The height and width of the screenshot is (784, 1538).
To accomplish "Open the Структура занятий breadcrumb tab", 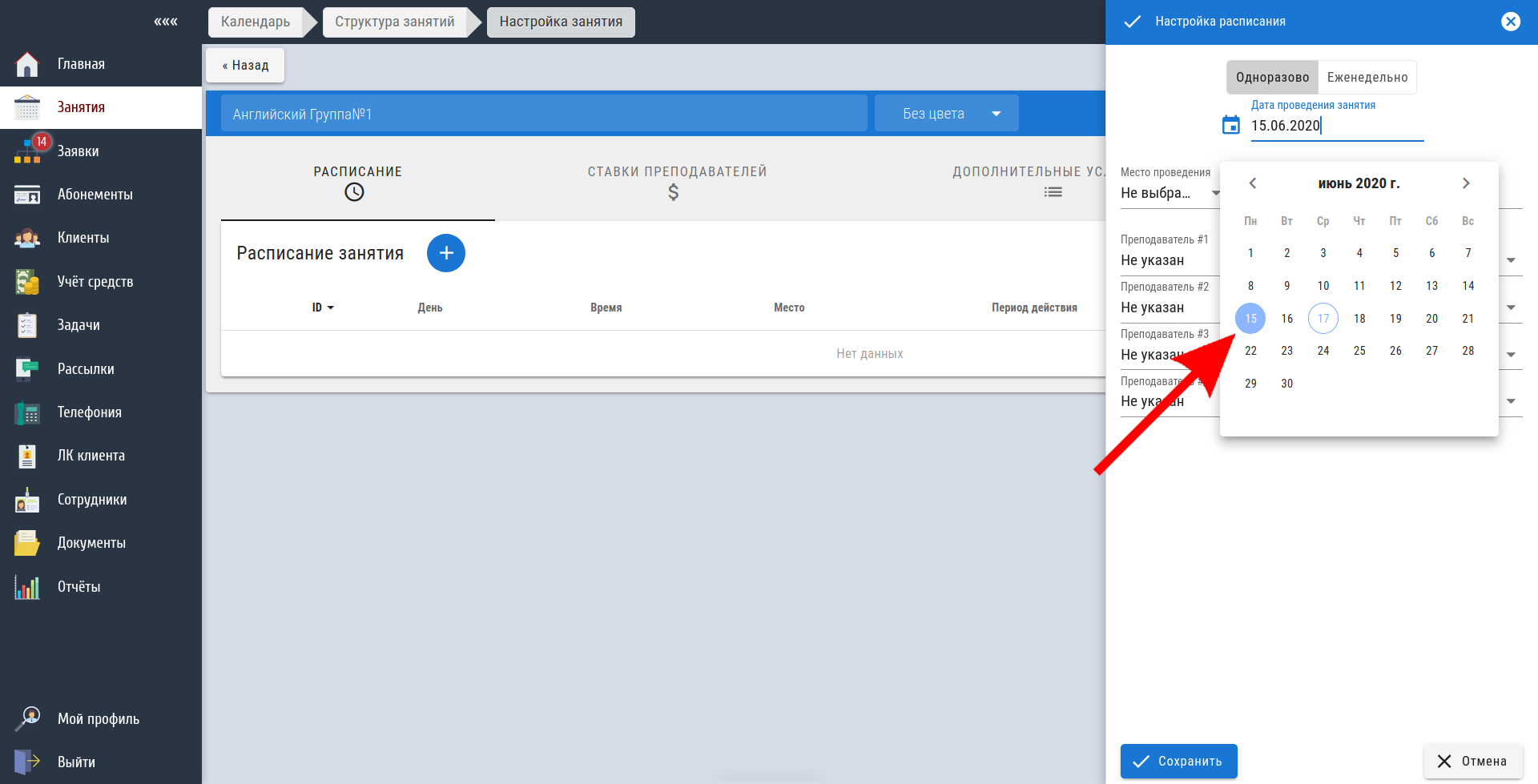I will pyautogui.click(x=395, y=22).
